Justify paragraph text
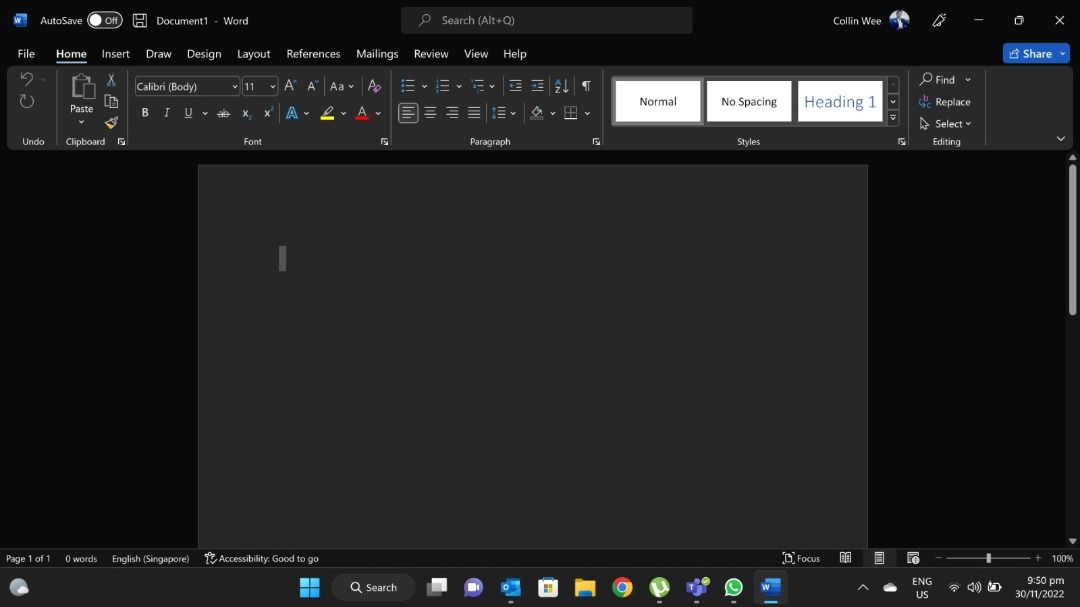This screenshot has height=607, width=1080. click(474, 113)
